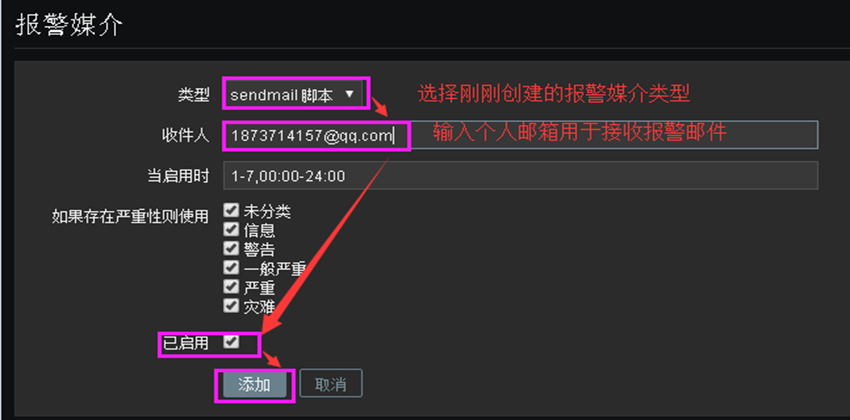The height and width of the screenshot is (420, 850).
Task: Toggle the 未分类 severity checkbox
Action: tap(231, 210)
